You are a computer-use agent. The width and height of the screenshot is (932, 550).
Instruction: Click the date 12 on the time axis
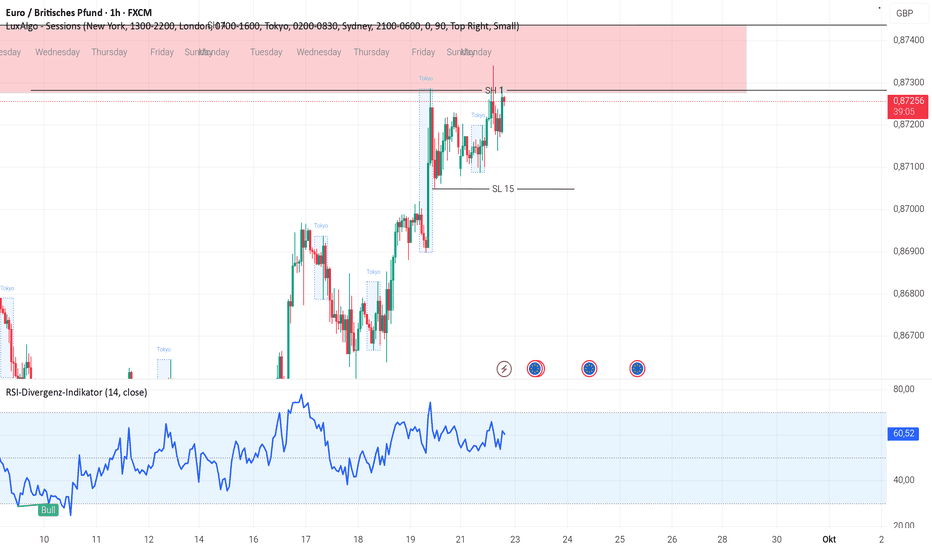click(x=149, y=539)
